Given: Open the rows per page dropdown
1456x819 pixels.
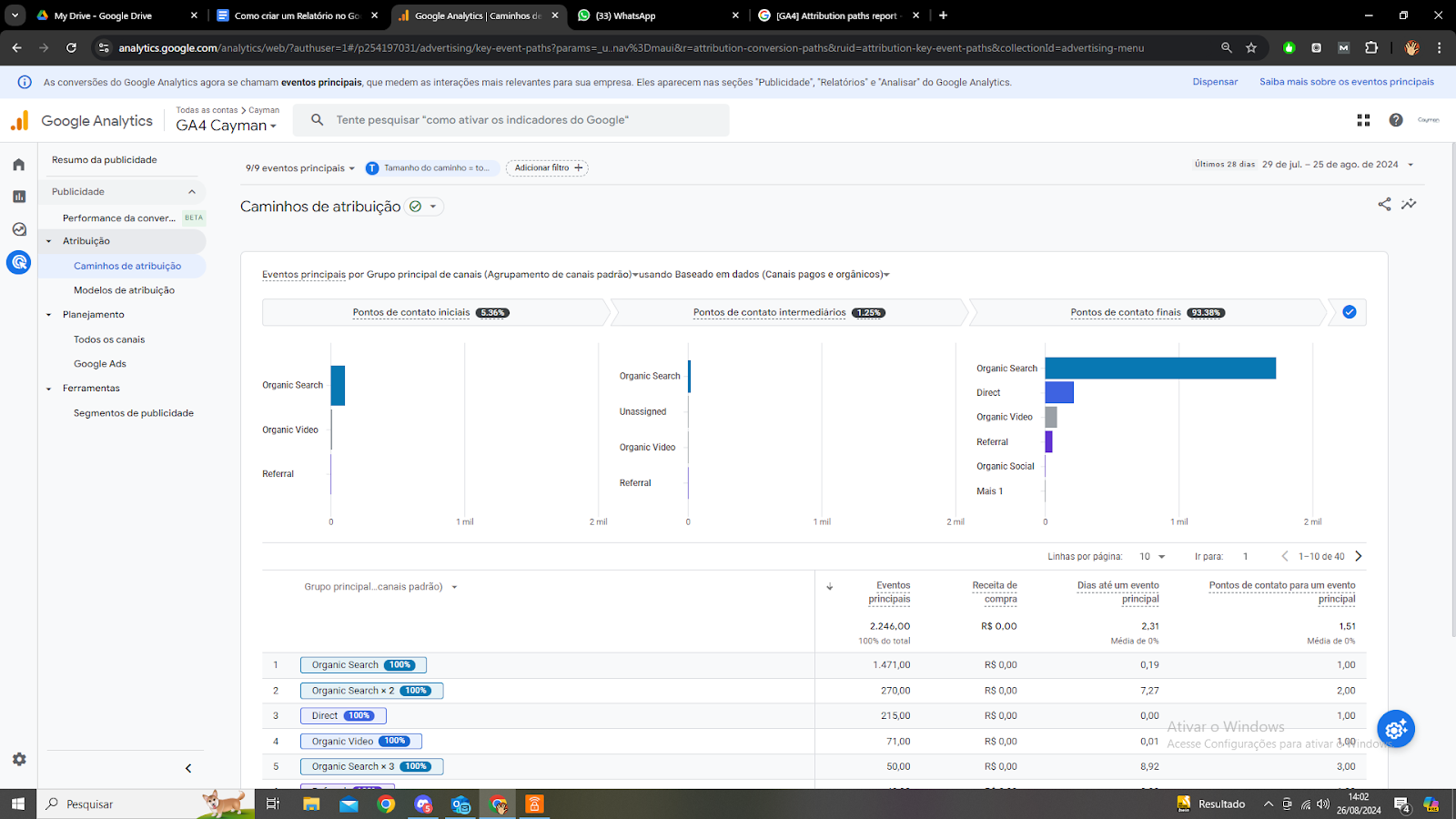Looking at the screenshot, I should (x=1152, y=556).
